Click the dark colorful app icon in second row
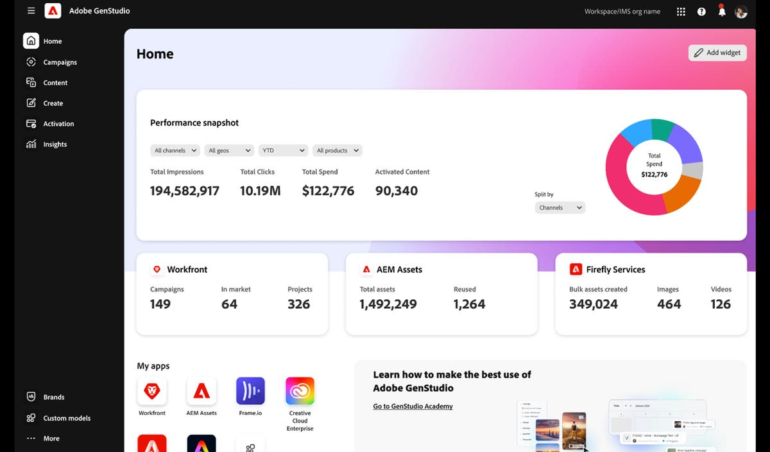 [x=201, y=443]
